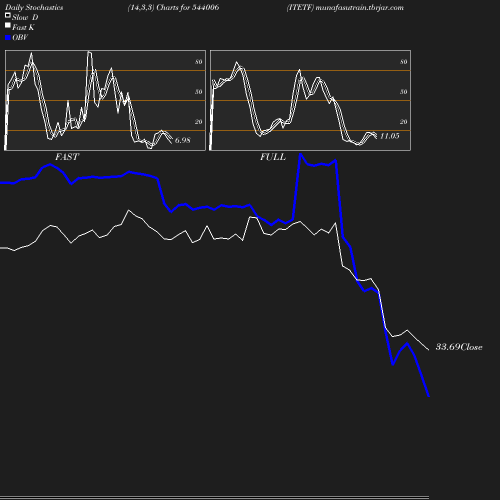The image size is (500, 500).
Task: Click the 'Slow D' legend label
Action: click(x=25, y=17)
